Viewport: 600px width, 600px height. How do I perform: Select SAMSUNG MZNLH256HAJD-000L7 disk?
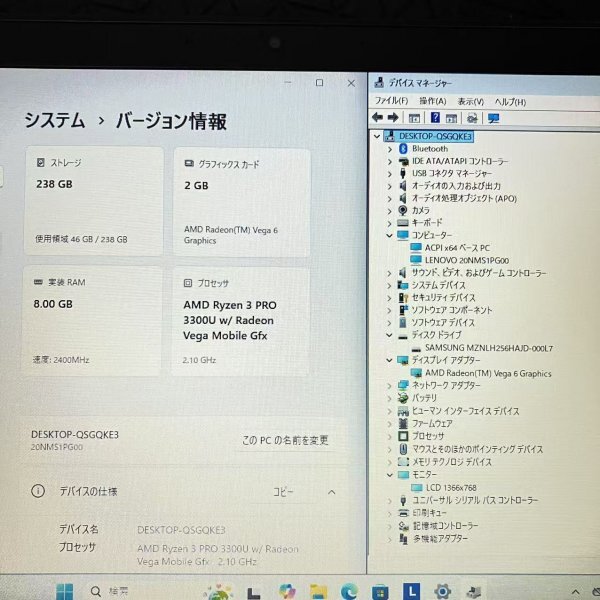(489, 348)
